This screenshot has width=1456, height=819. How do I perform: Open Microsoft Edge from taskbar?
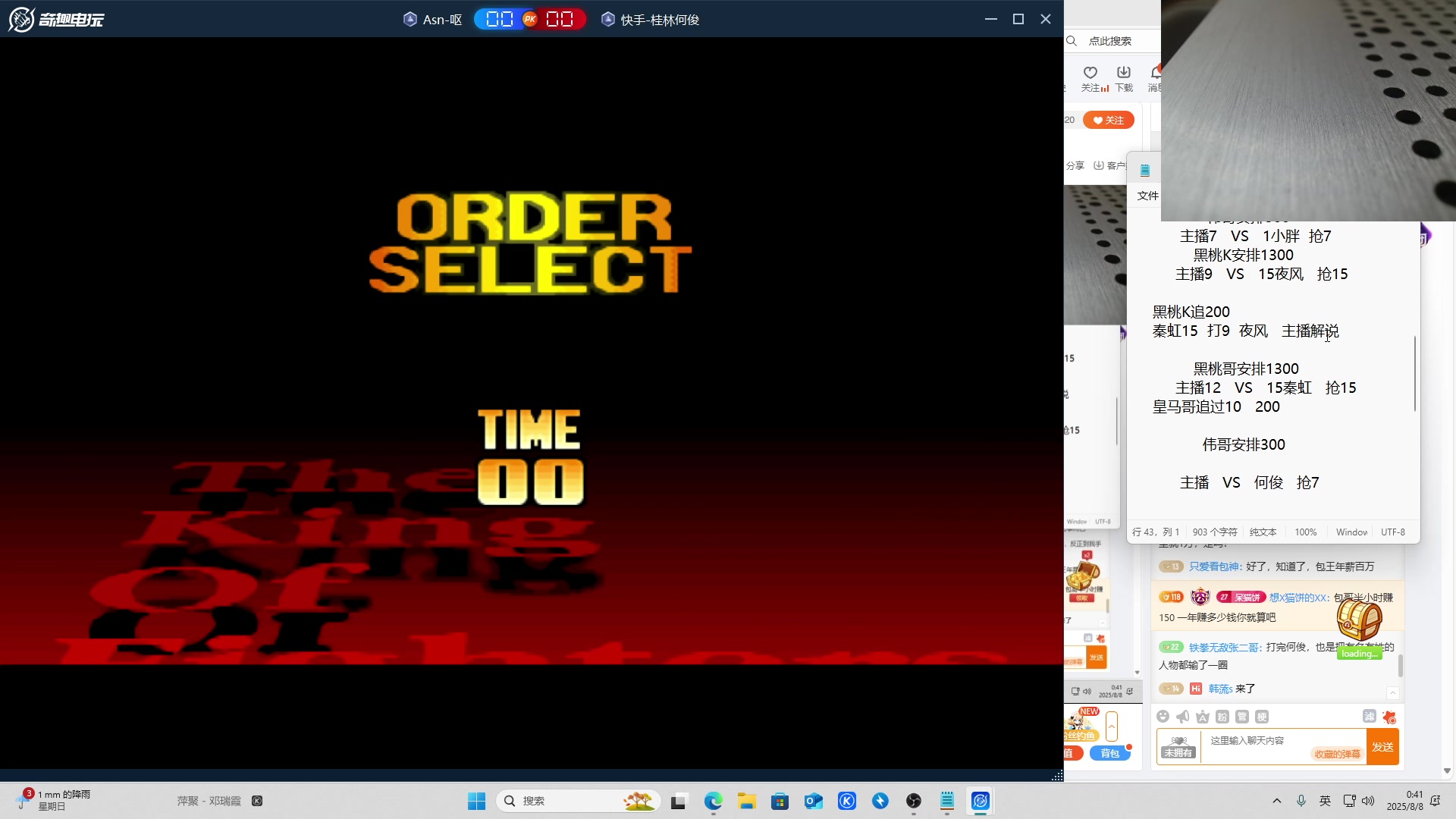713,801
